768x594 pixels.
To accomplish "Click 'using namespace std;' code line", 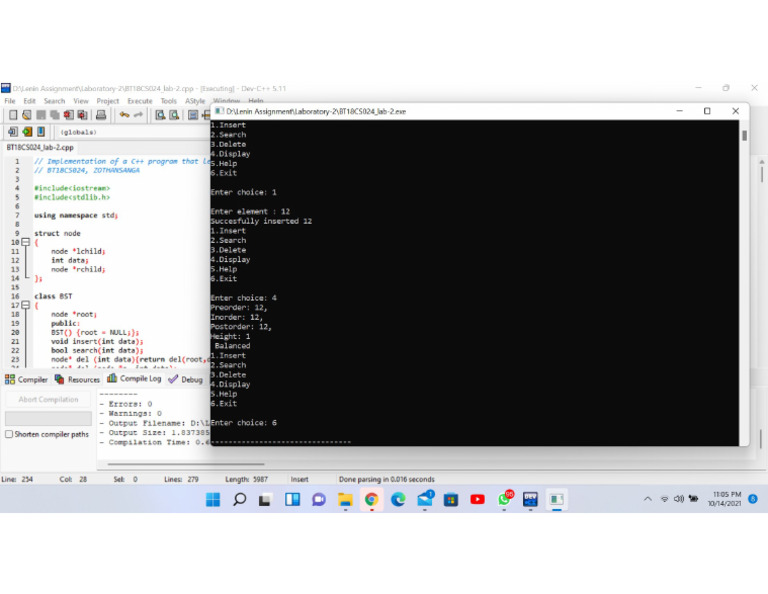I will coord(76,215).
